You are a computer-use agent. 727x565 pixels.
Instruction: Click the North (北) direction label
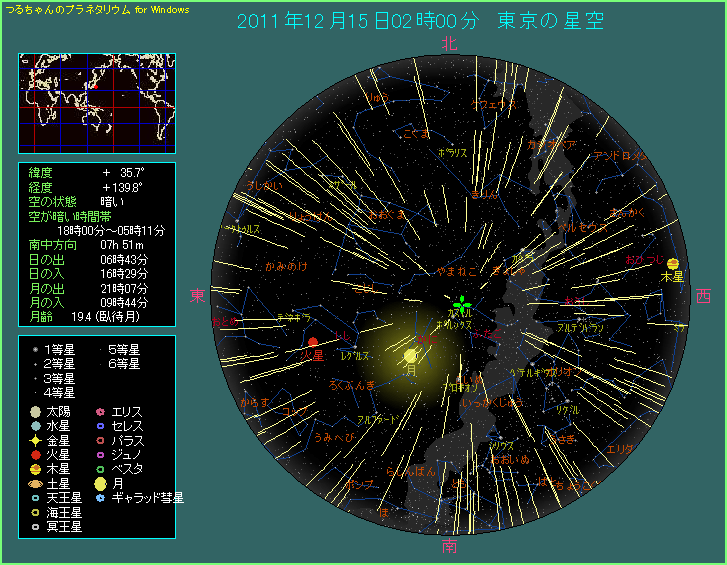pyautogui.click(x=449, y=43)
